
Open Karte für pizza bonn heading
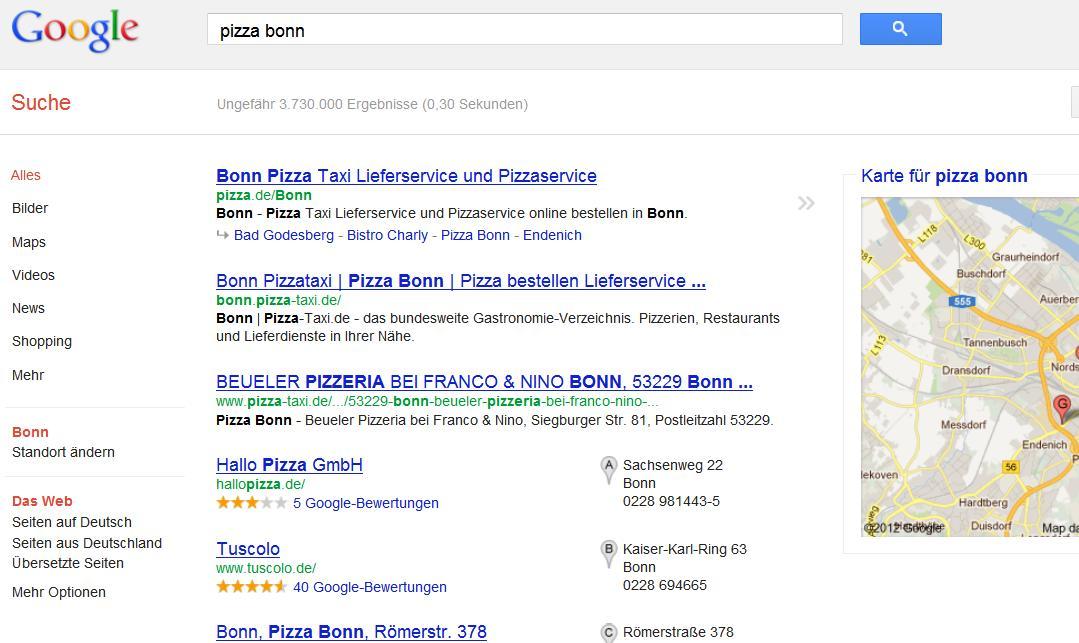pyautogui.click(x=944, y=176)
